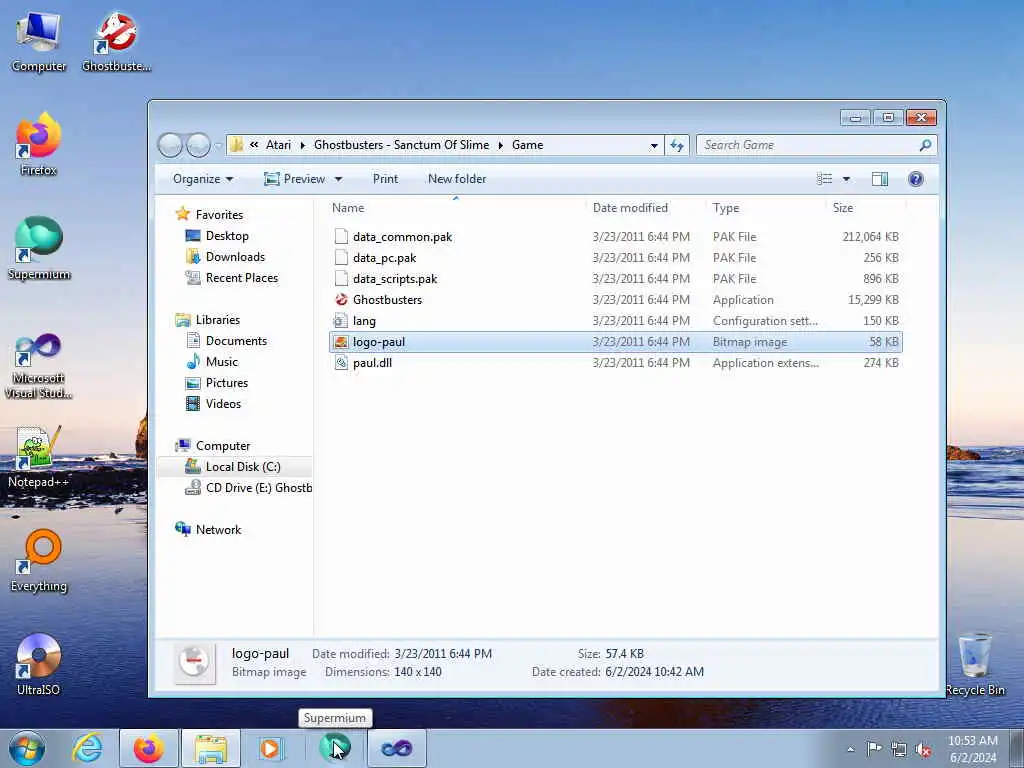Open the Organize menu
This screenshot has width=1024, height=768.
coord(202,179)
